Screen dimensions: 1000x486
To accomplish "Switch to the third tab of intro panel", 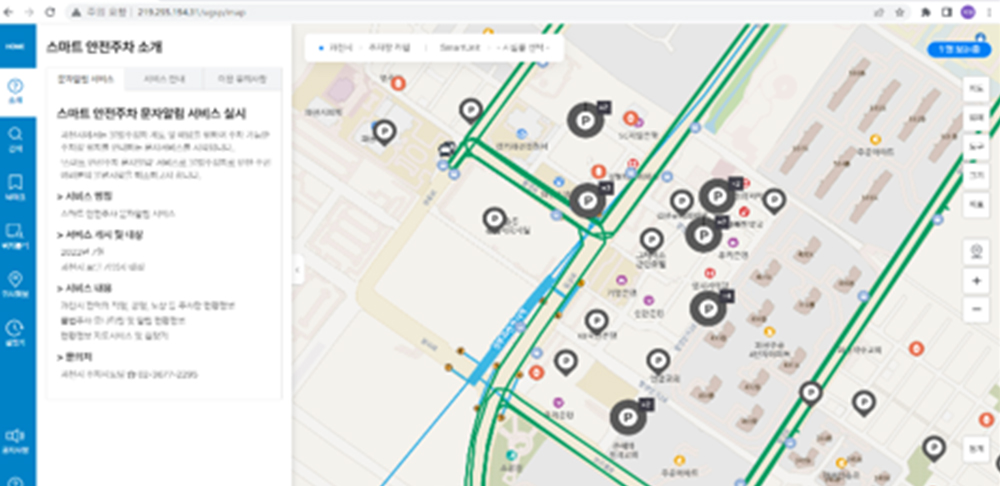I will (241, 78).
